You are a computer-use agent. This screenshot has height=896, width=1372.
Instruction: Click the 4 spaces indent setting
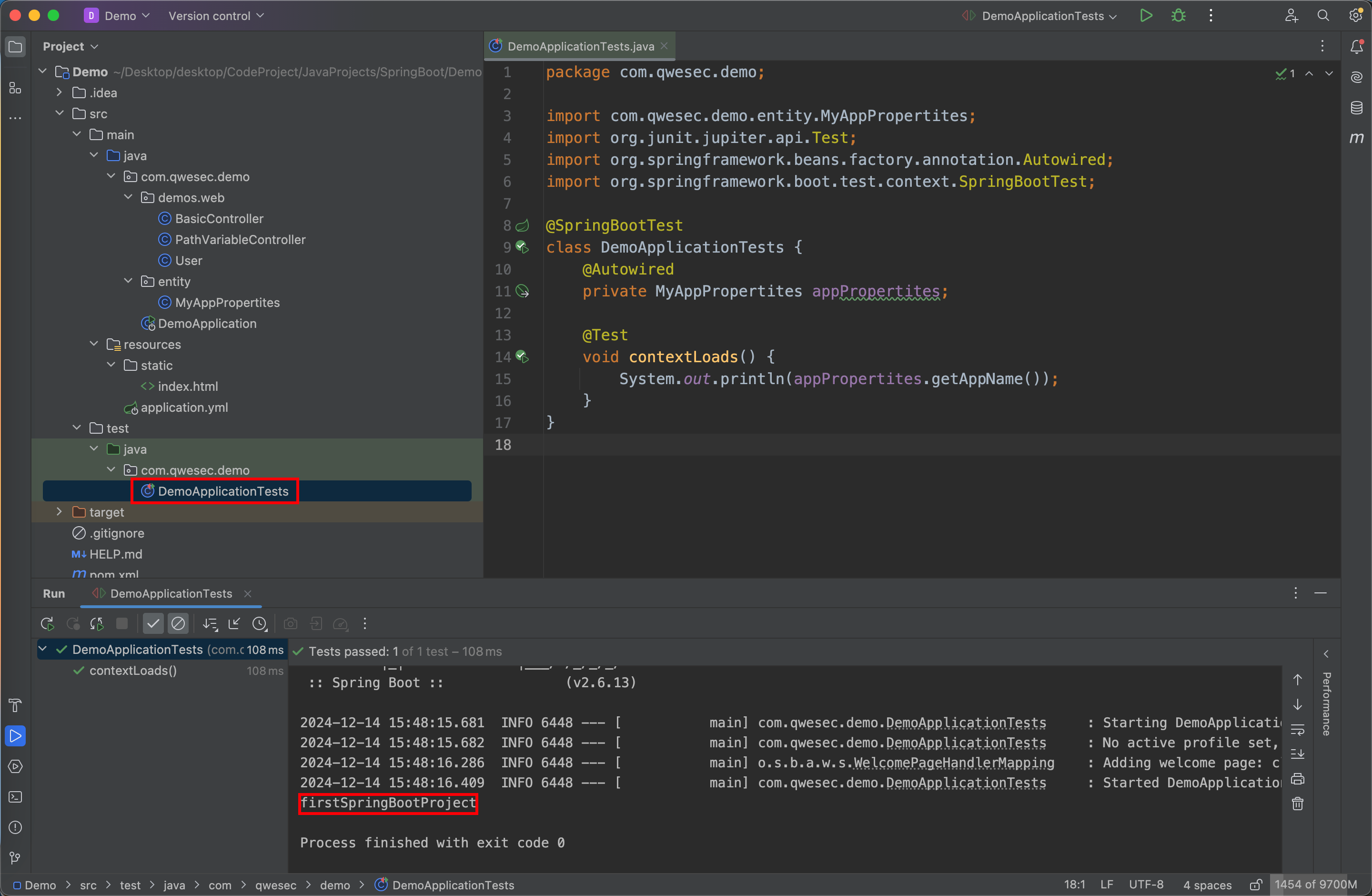1207,885
